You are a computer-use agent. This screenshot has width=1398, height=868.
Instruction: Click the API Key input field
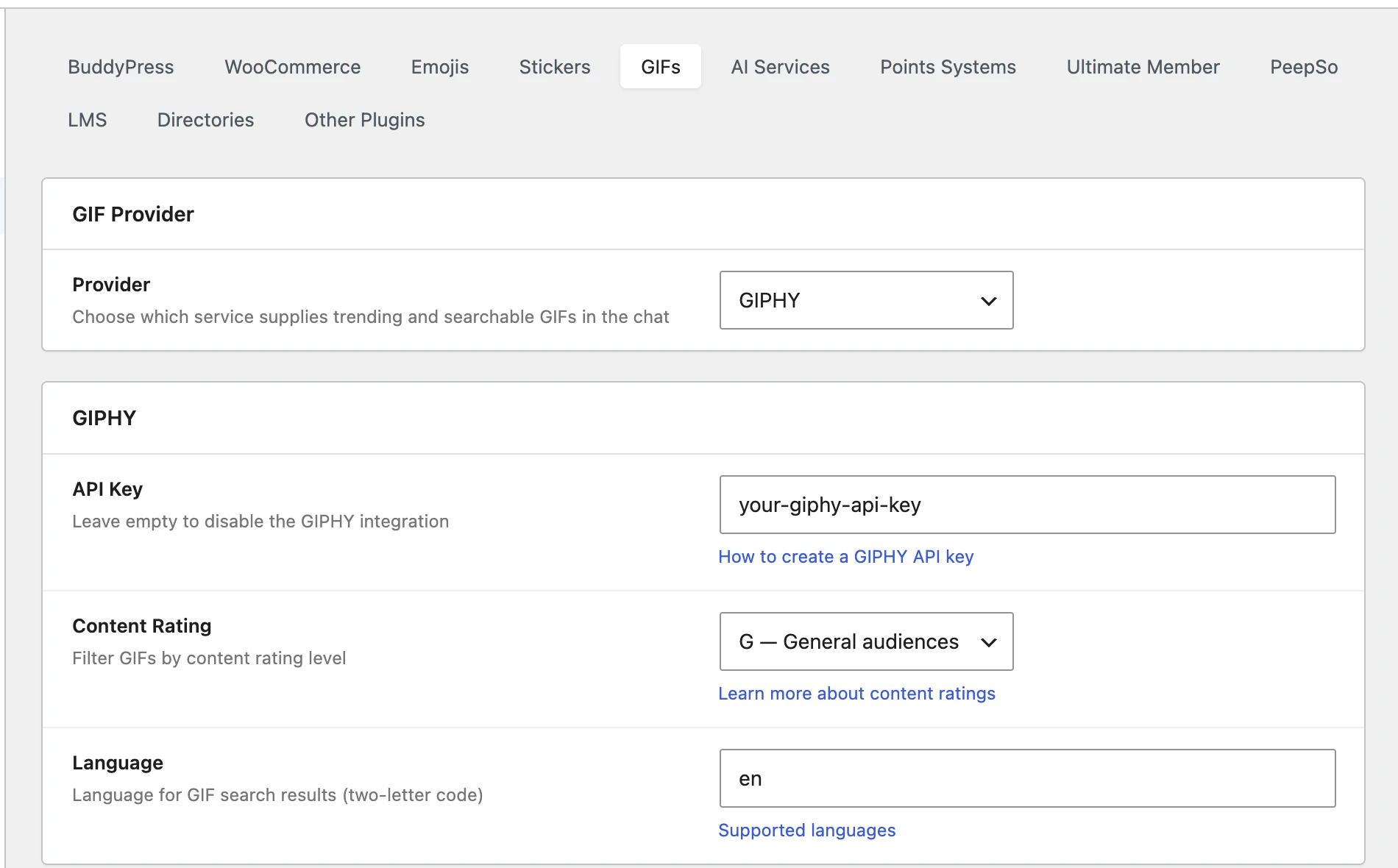1027,505
